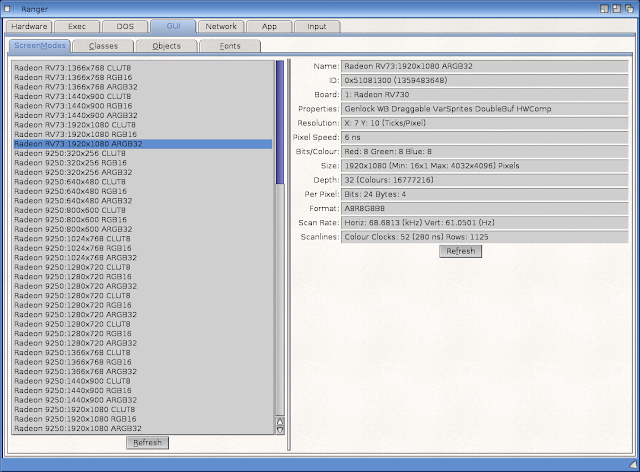The image size is (640, 472).
Task: Select Radeon RV73:1366x768 CLUT8 entry
Action: click(x=143, y=68)
